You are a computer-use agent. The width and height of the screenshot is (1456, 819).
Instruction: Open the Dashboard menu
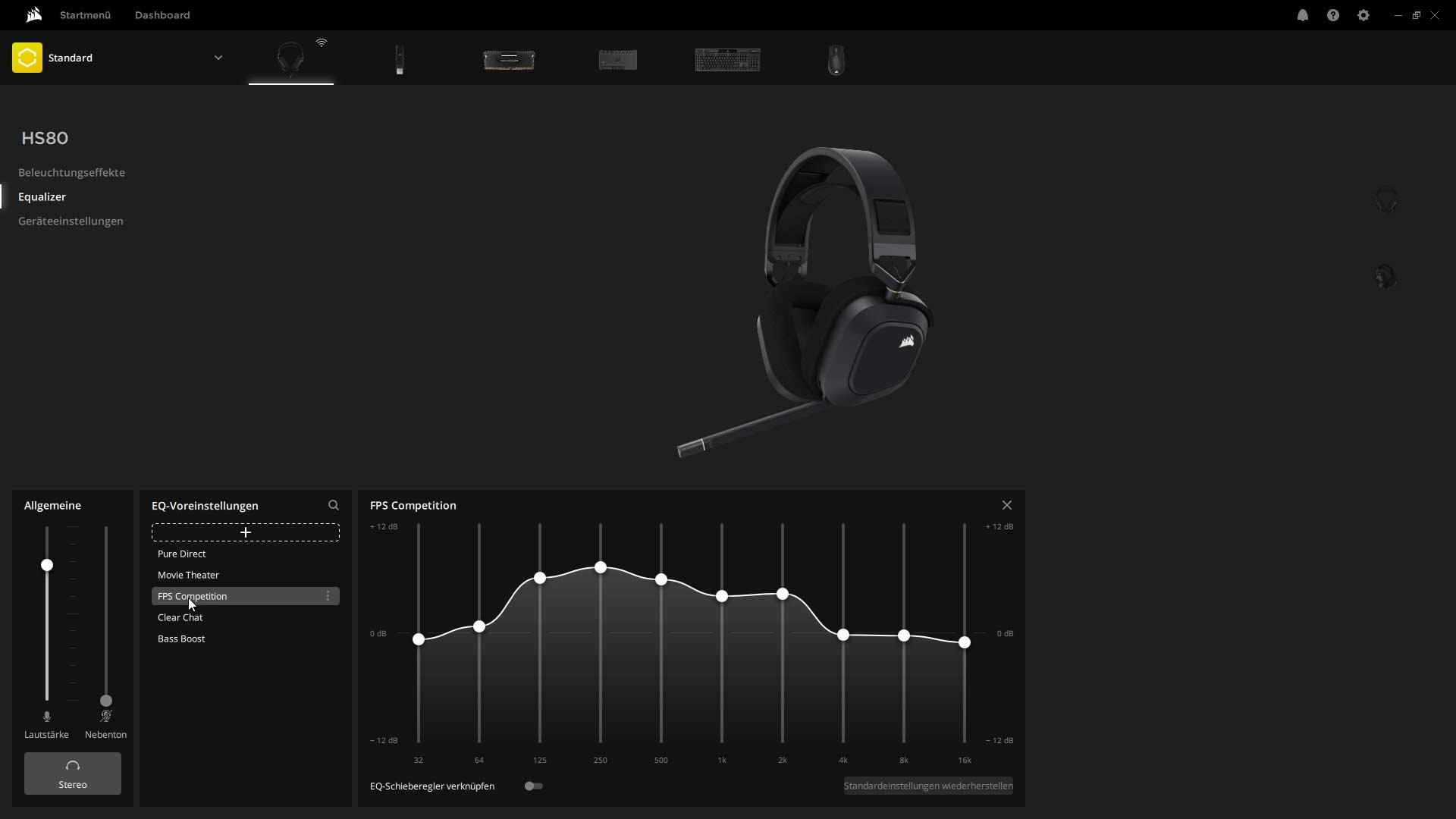pos(162,15)
